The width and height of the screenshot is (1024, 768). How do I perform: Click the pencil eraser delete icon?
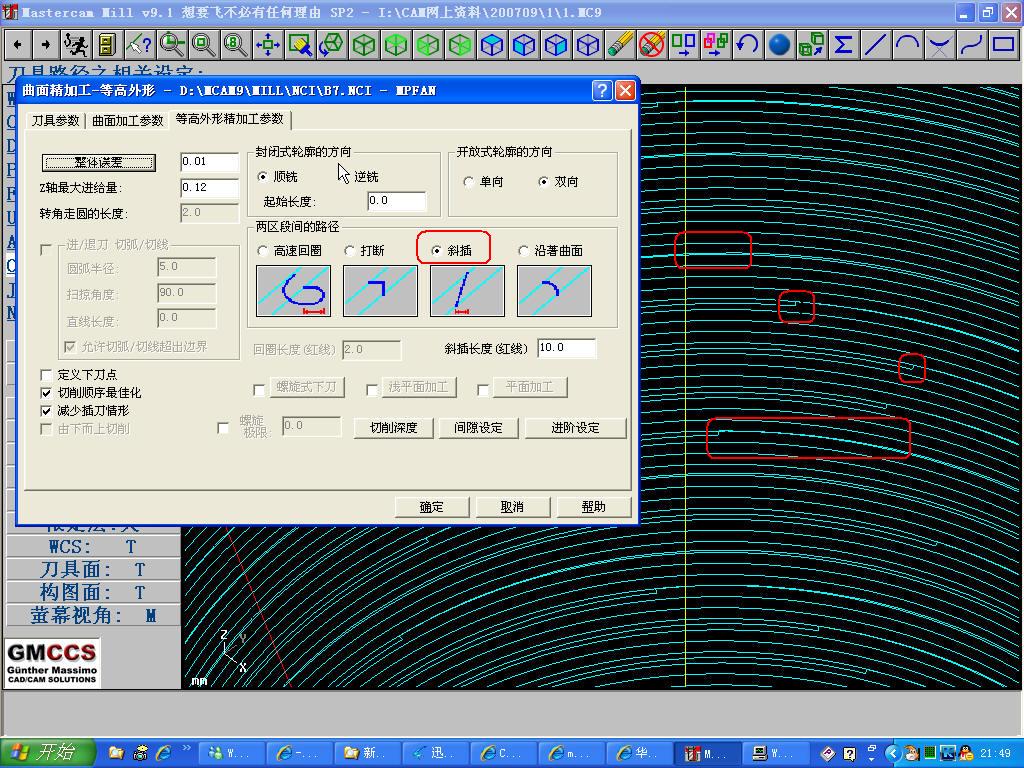tap(620, 44)
